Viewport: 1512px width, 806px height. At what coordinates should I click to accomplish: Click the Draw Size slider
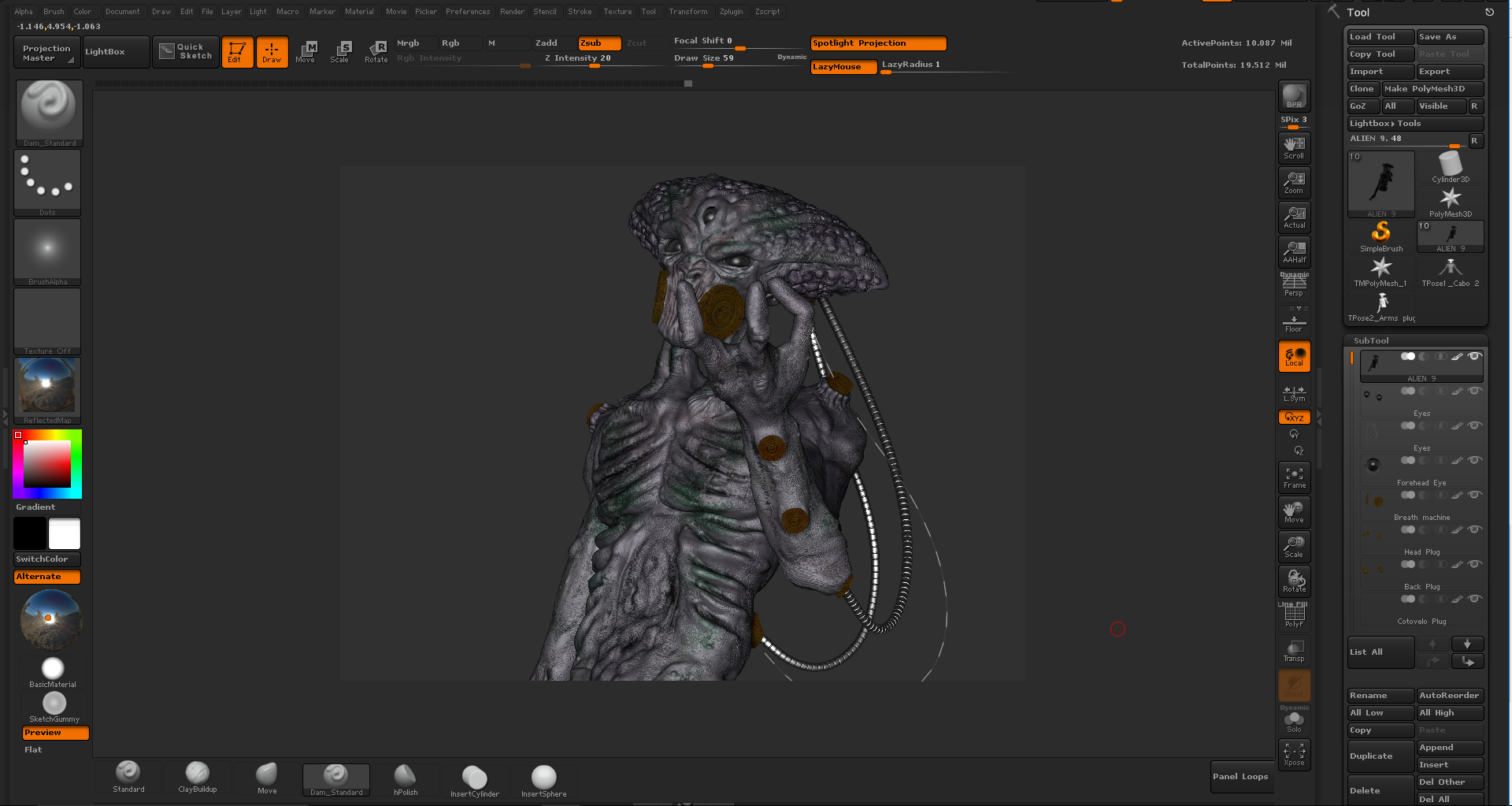(740, 59)
